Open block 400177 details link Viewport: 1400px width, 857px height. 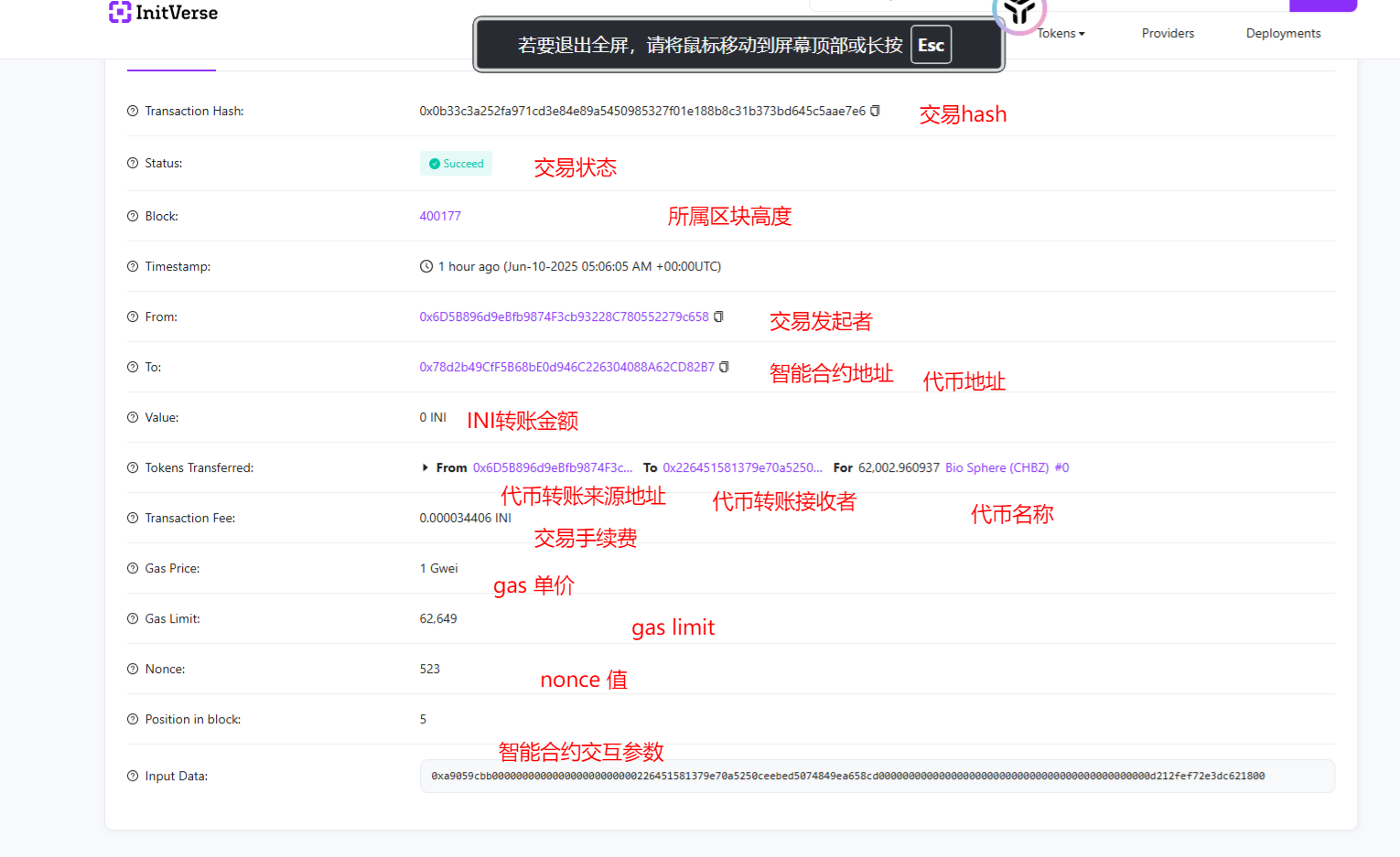point(440,216)
